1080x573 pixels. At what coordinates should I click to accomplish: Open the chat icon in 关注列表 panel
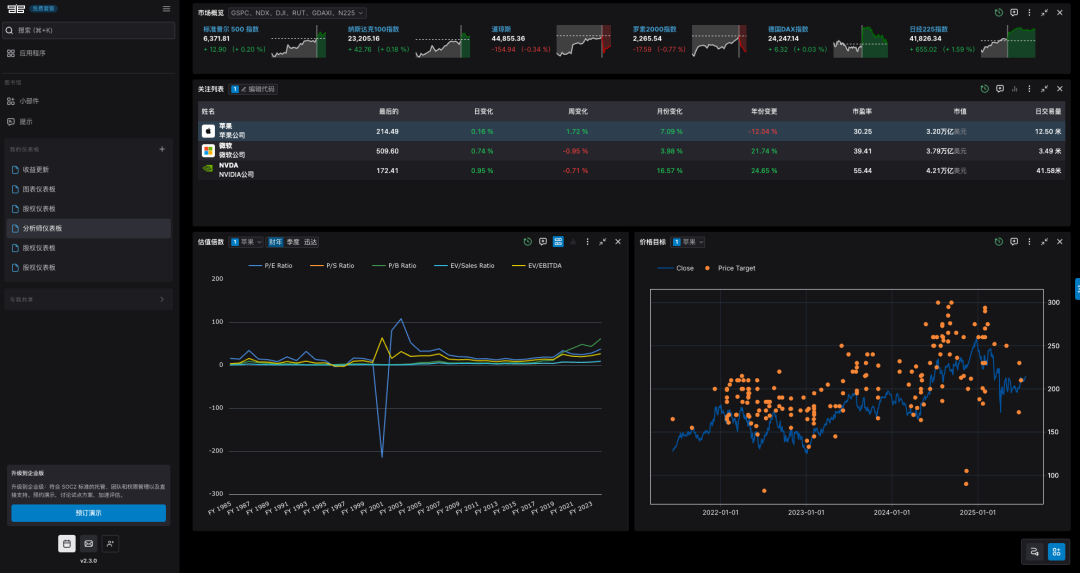pos(999,89)
